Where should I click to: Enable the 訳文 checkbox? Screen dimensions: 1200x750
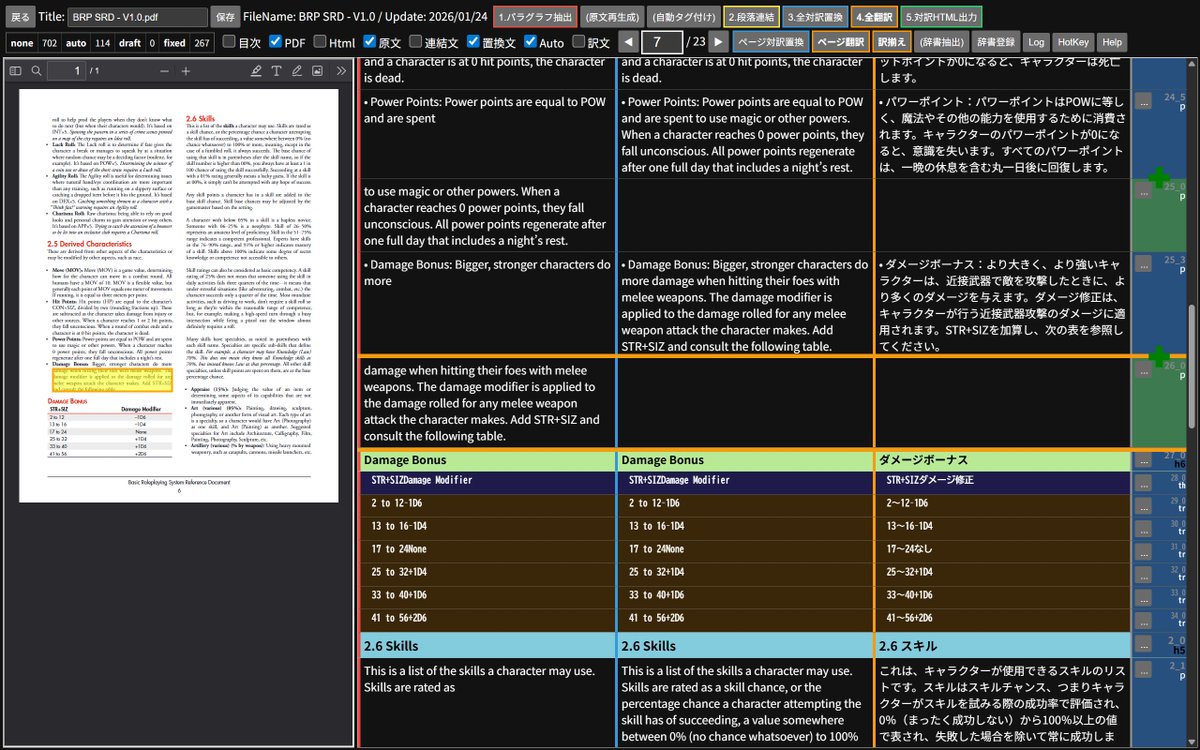coord(579,42)
